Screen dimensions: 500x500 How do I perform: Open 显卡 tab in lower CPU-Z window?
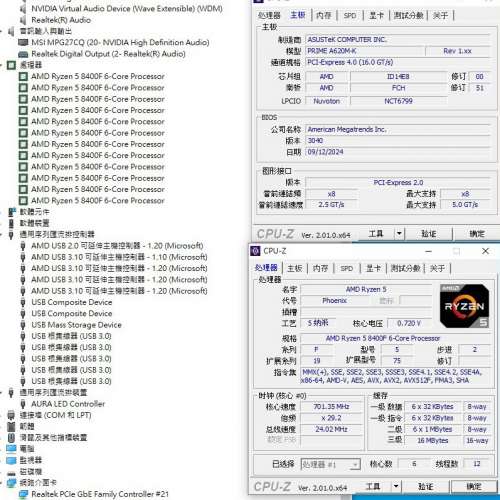click(373, 268)
